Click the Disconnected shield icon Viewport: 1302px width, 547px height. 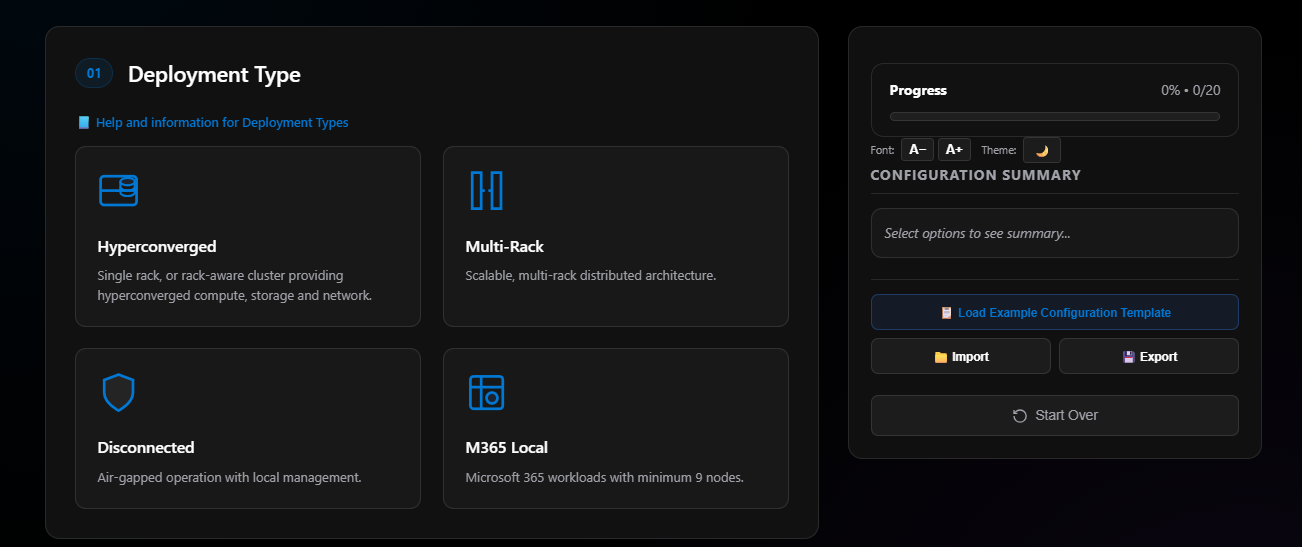118,392
